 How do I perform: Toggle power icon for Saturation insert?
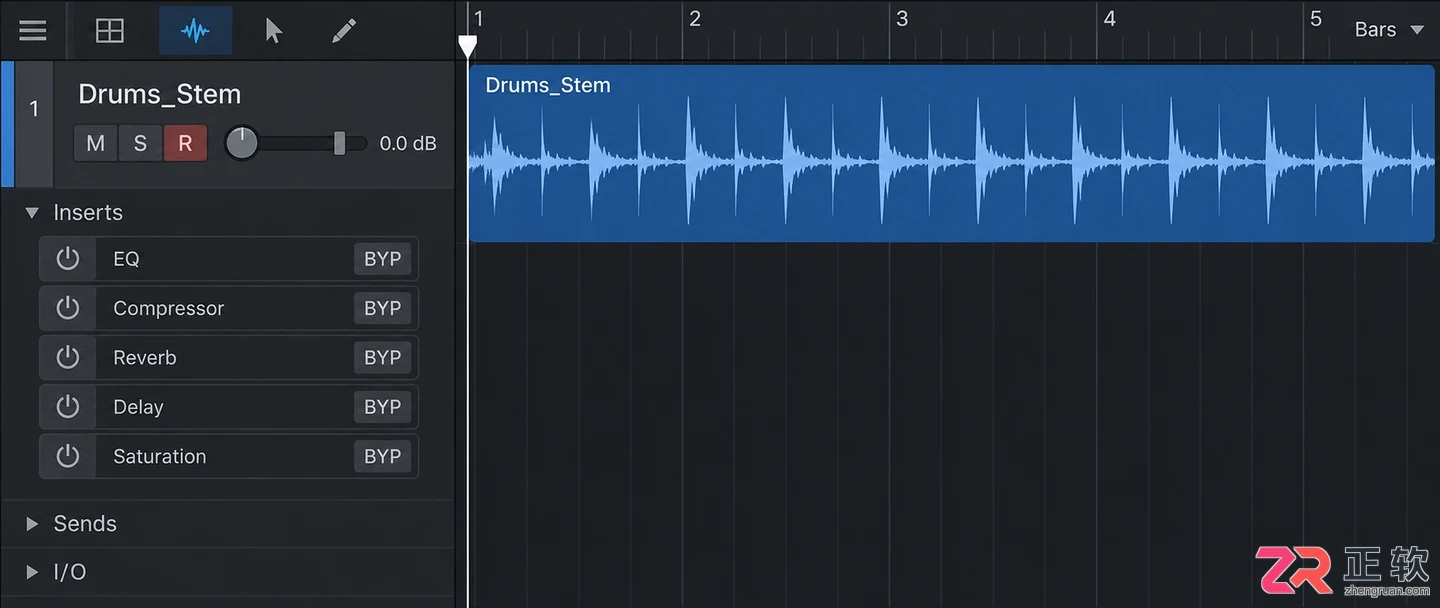(x=67, y=456)
